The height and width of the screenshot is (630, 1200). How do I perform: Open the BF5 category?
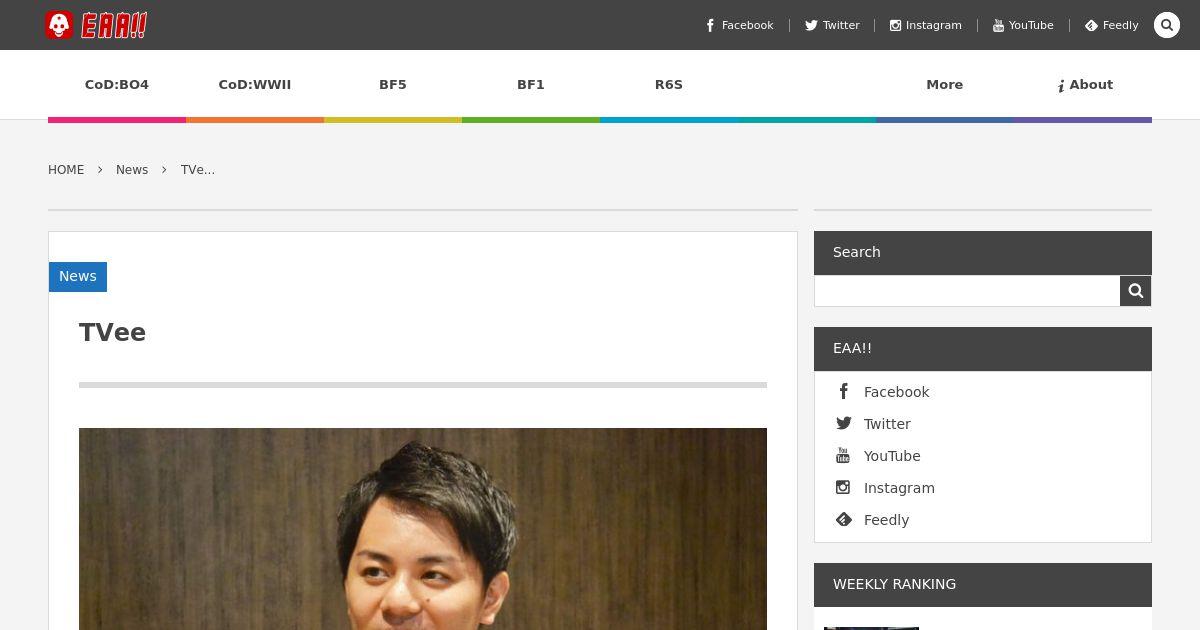click(x=393, y=85)
